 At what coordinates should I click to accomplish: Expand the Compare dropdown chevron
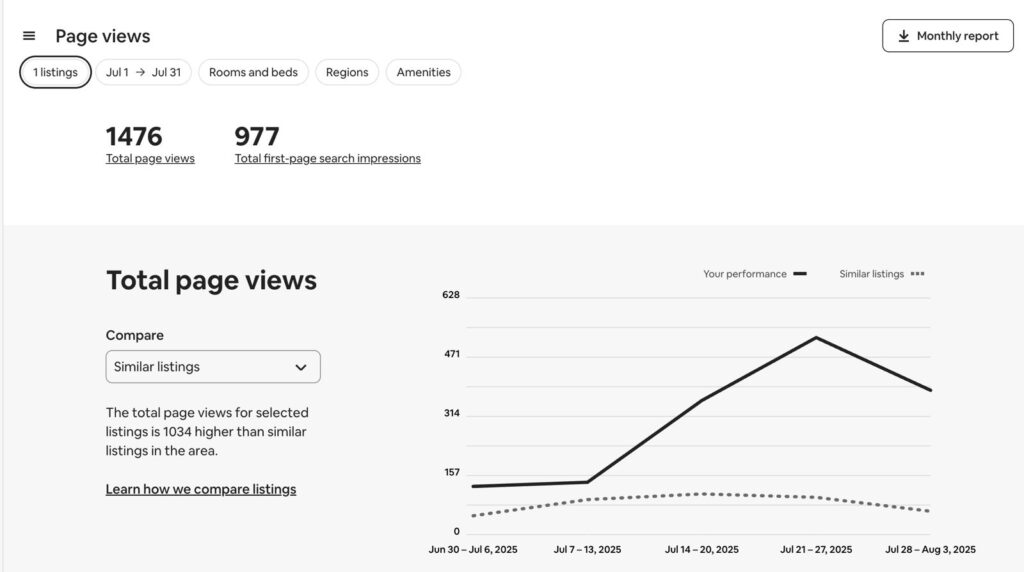click(300, 367)
